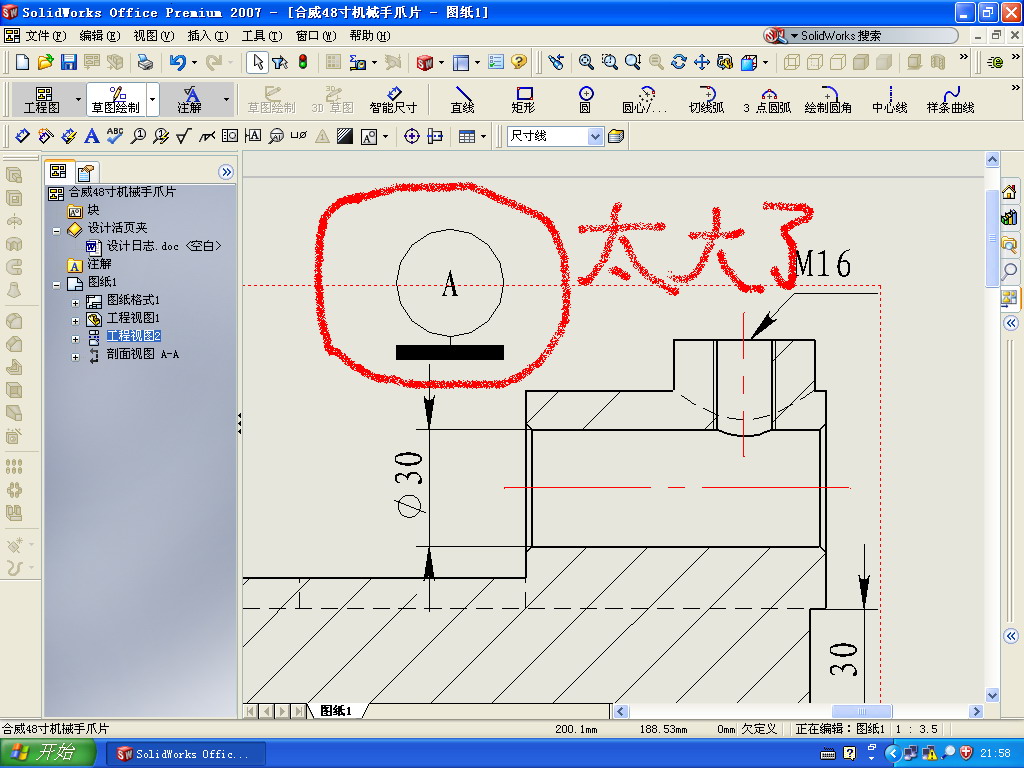This screenshot has height=768, width=1024.
Task: Select the 块 folder in the tree
Action: click(93, 210)
